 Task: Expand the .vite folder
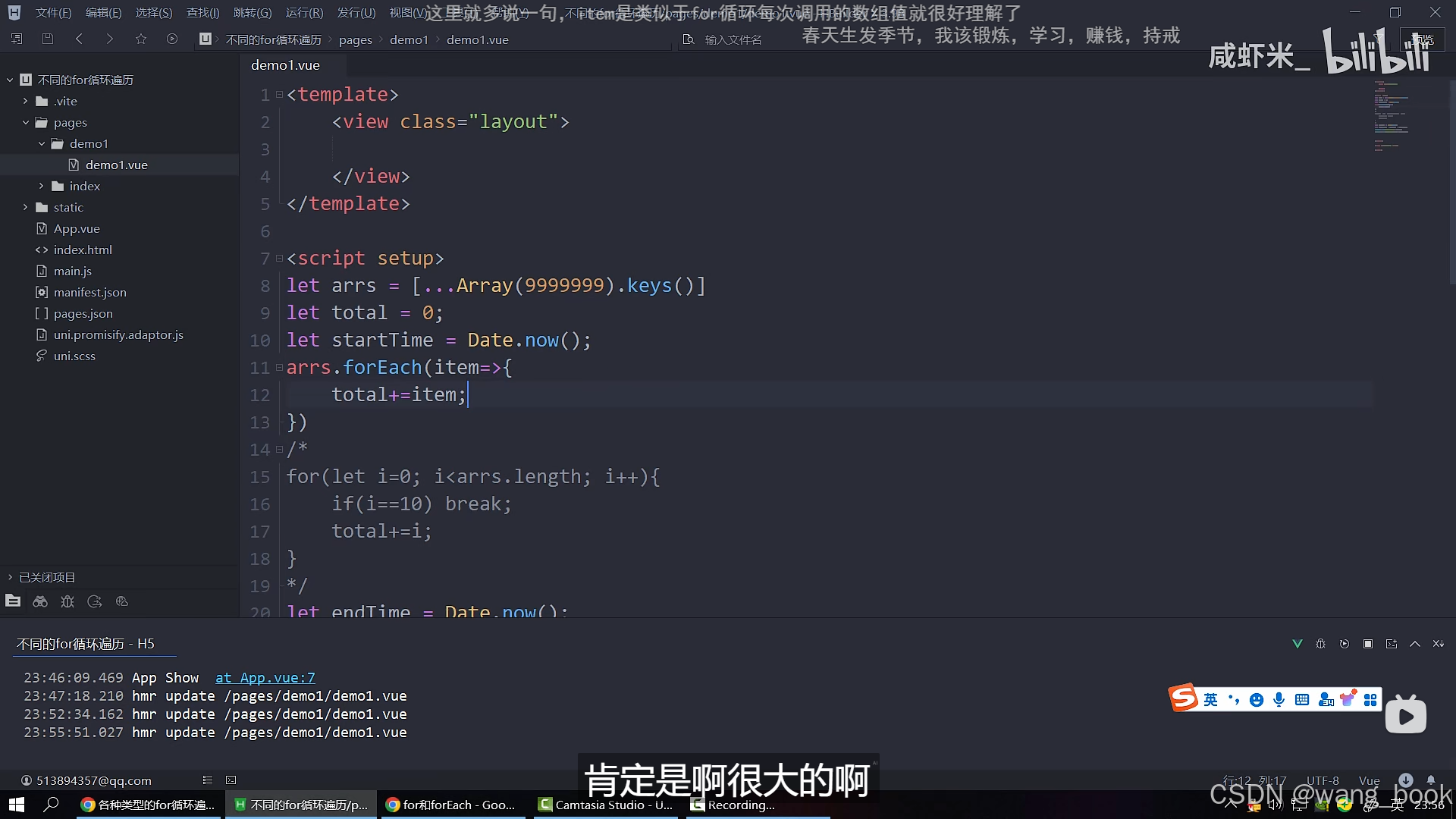(x=25, y=101)
